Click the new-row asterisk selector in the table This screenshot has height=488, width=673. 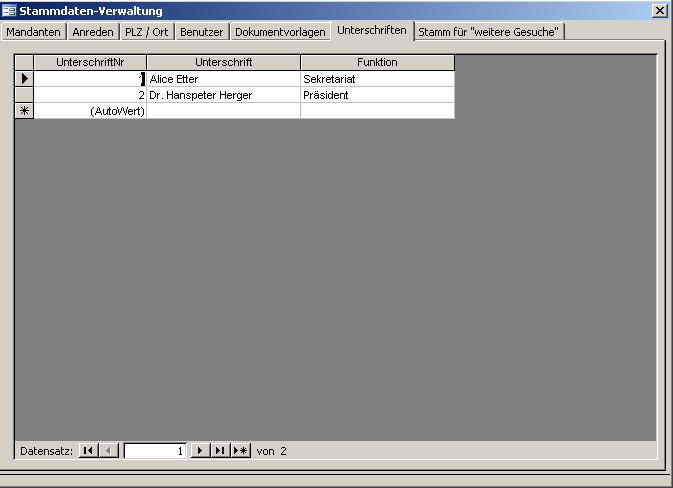point(24,111)
